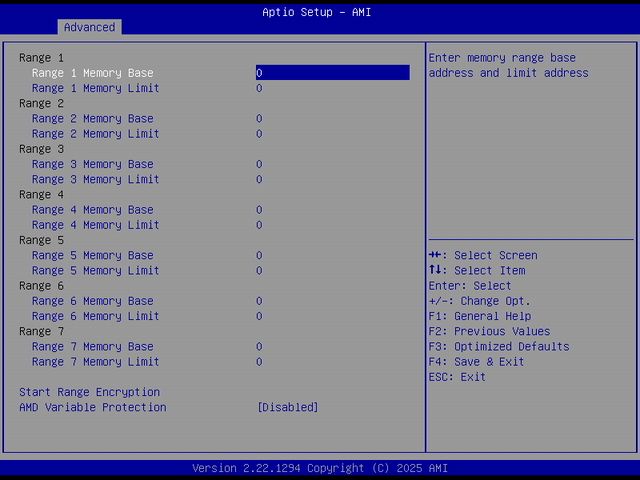Click the Enter: Select key hint
This screenshot has width=640, height=480.
point(470,286)
